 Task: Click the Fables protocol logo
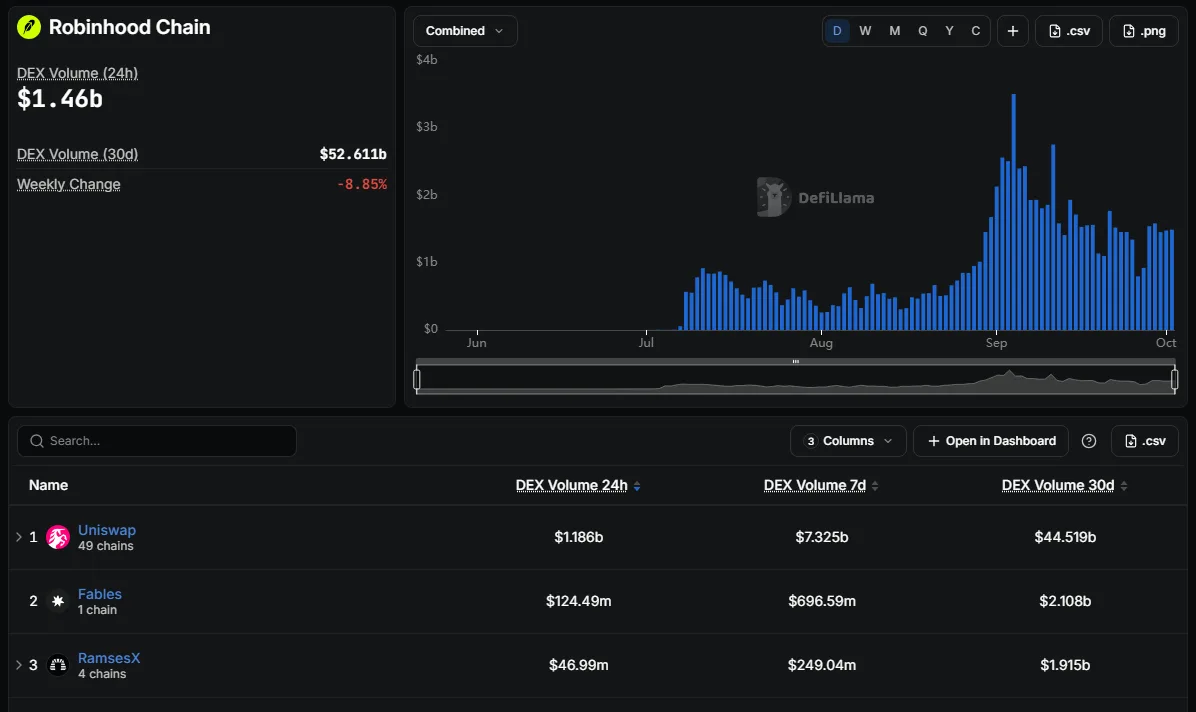point(58,601)
